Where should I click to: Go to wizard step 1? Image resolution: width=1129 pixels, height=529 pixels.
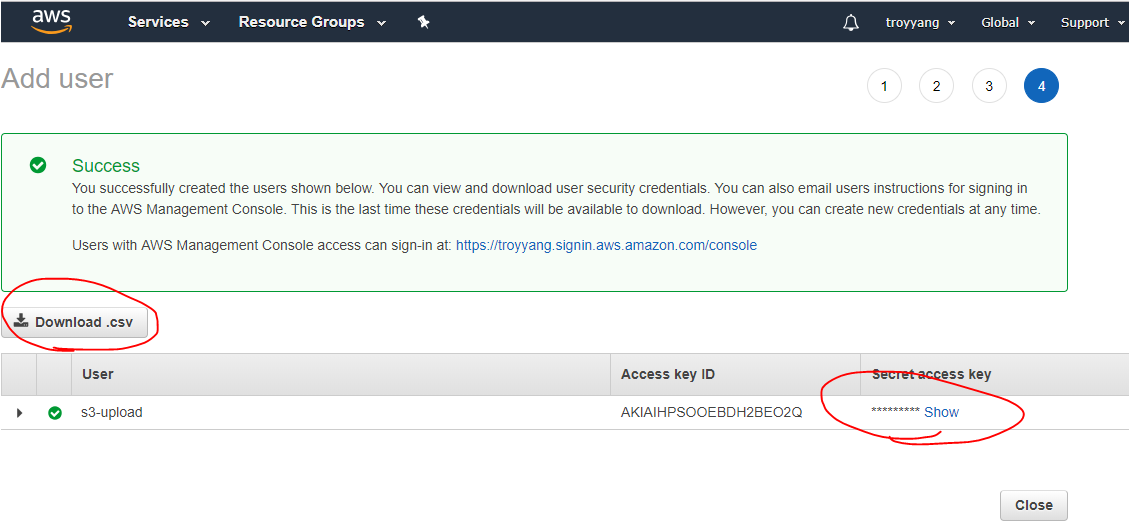pyautogui.click(x=884, y=86)
